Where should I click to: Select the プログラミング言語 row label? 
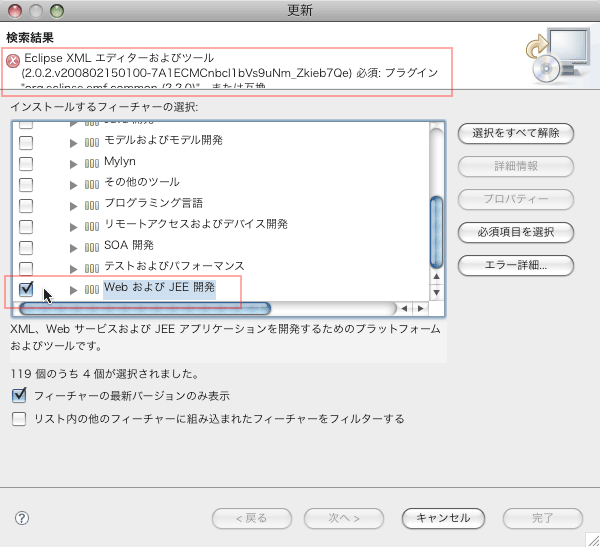click(153, 203)
